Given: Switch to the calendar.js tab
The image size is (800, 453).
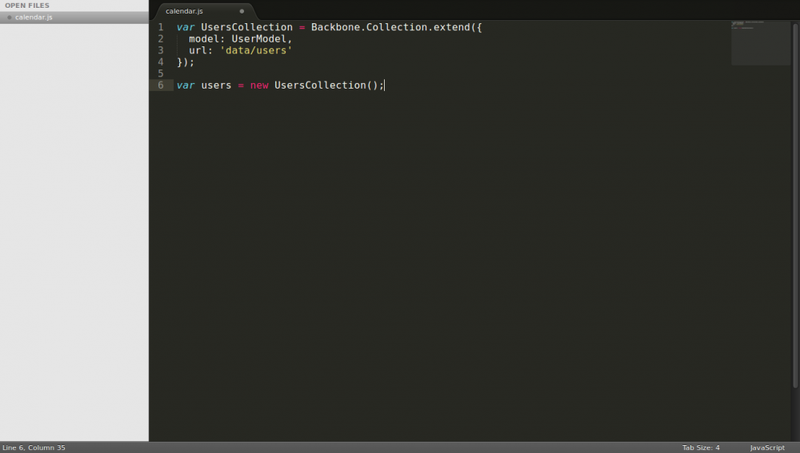Looking at the screenshot, I should [185, 11].
